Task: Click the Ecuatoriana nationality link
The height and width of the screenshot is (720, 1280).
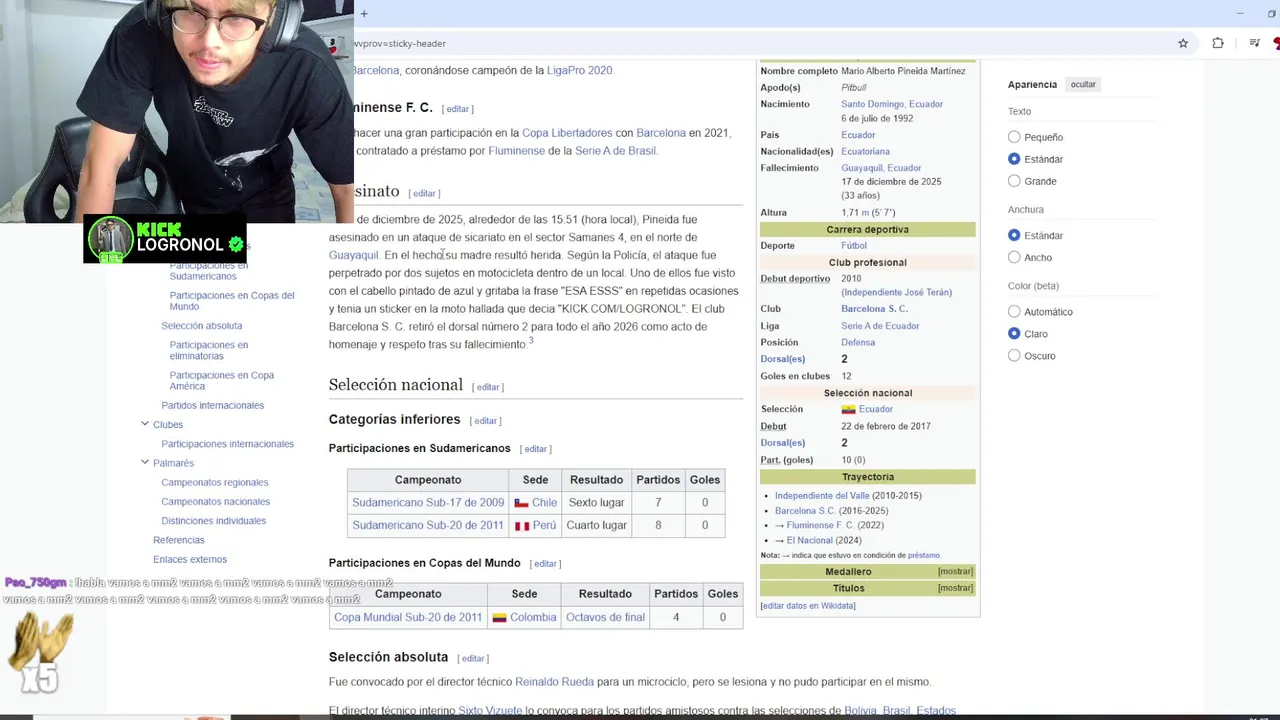Action: click(865, 152)
